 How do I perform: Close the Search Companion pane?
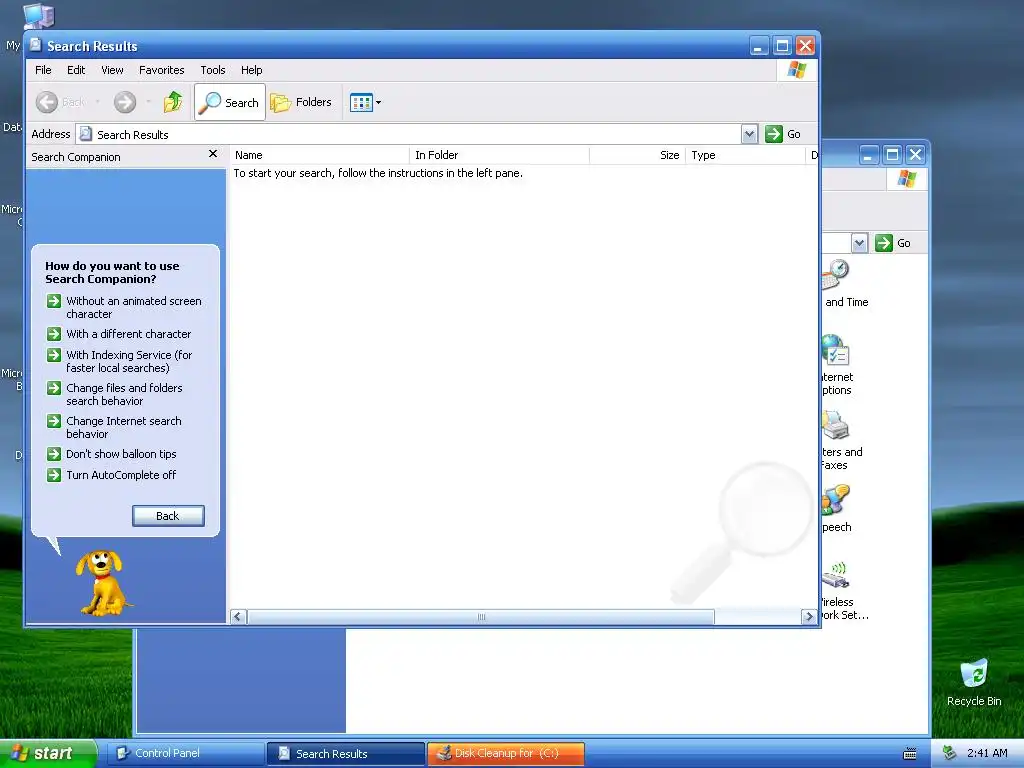(x=213, y=154)
